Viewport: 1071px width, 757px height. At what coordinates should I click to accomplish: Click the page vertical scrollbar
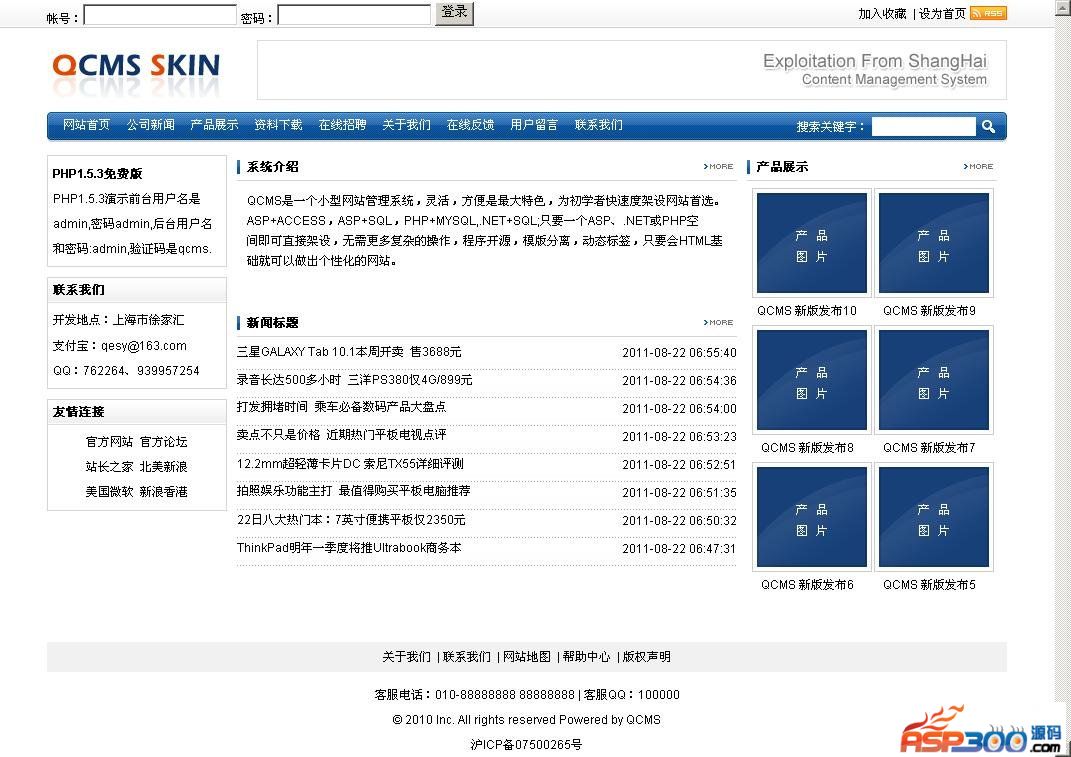[x=1063, y=378]
